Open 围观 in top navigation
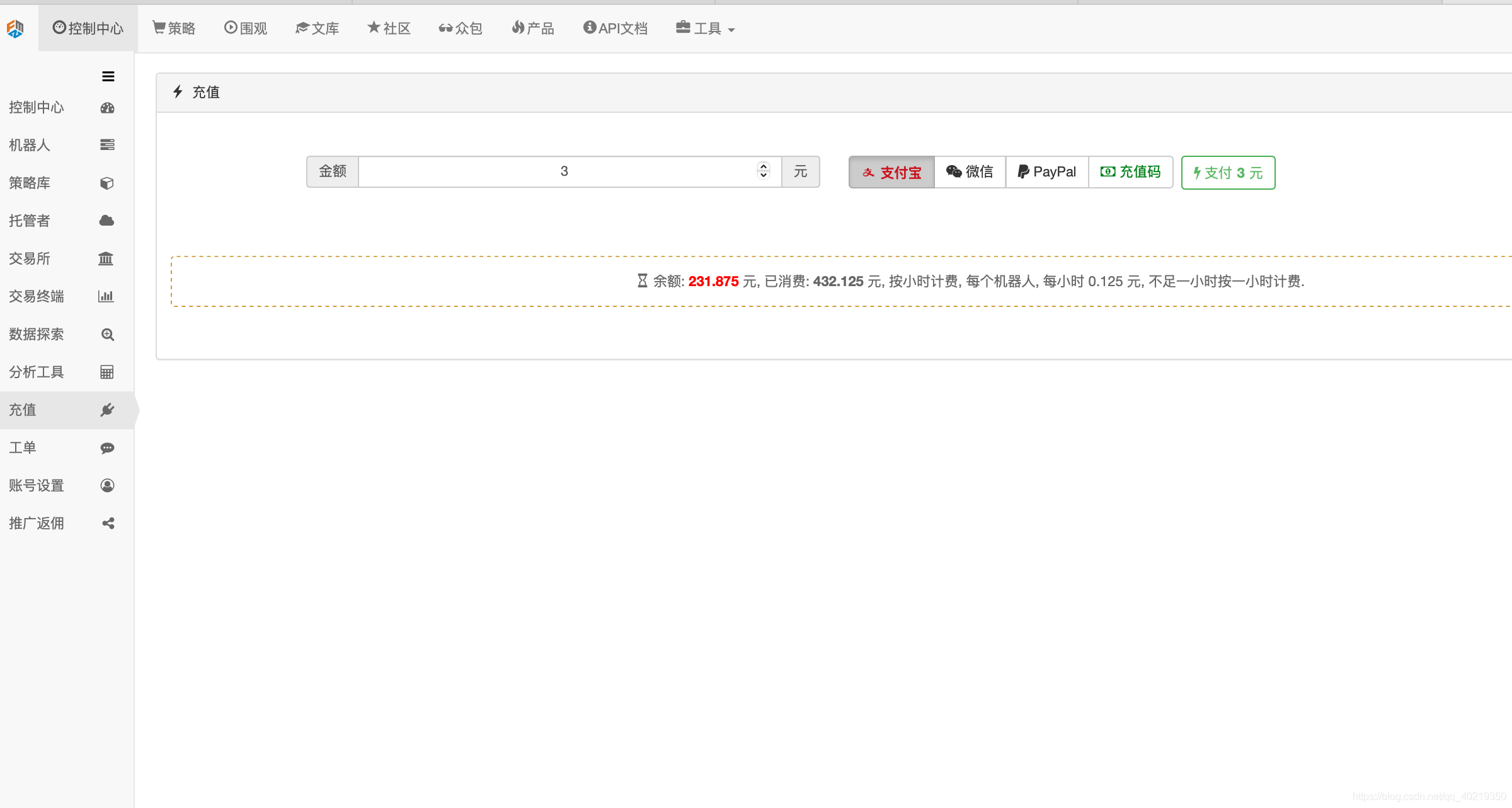The image size is (1512, 808). pos(246,28)
